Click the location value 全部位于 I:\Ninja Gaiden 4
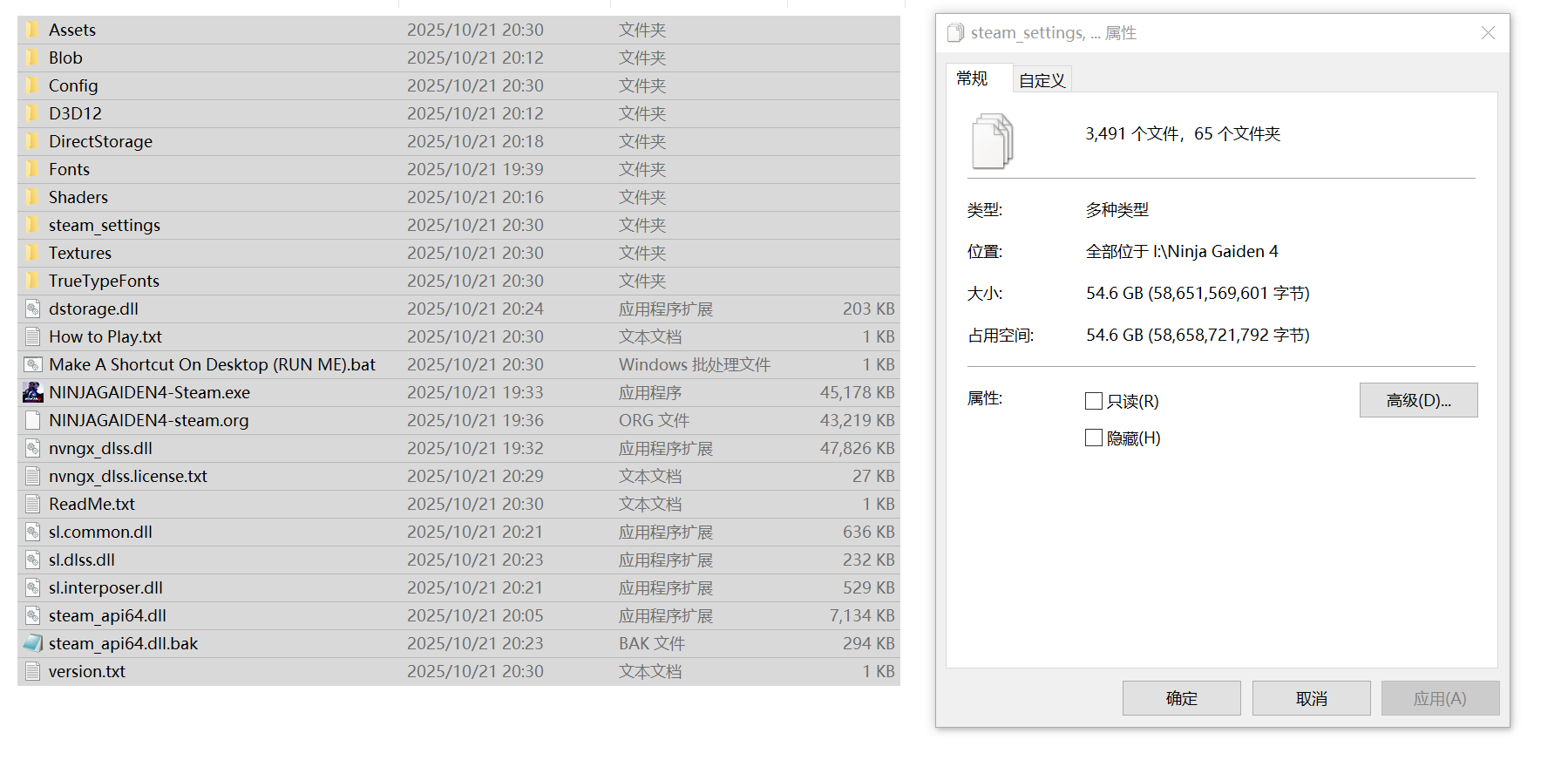 coord(1182,251)
